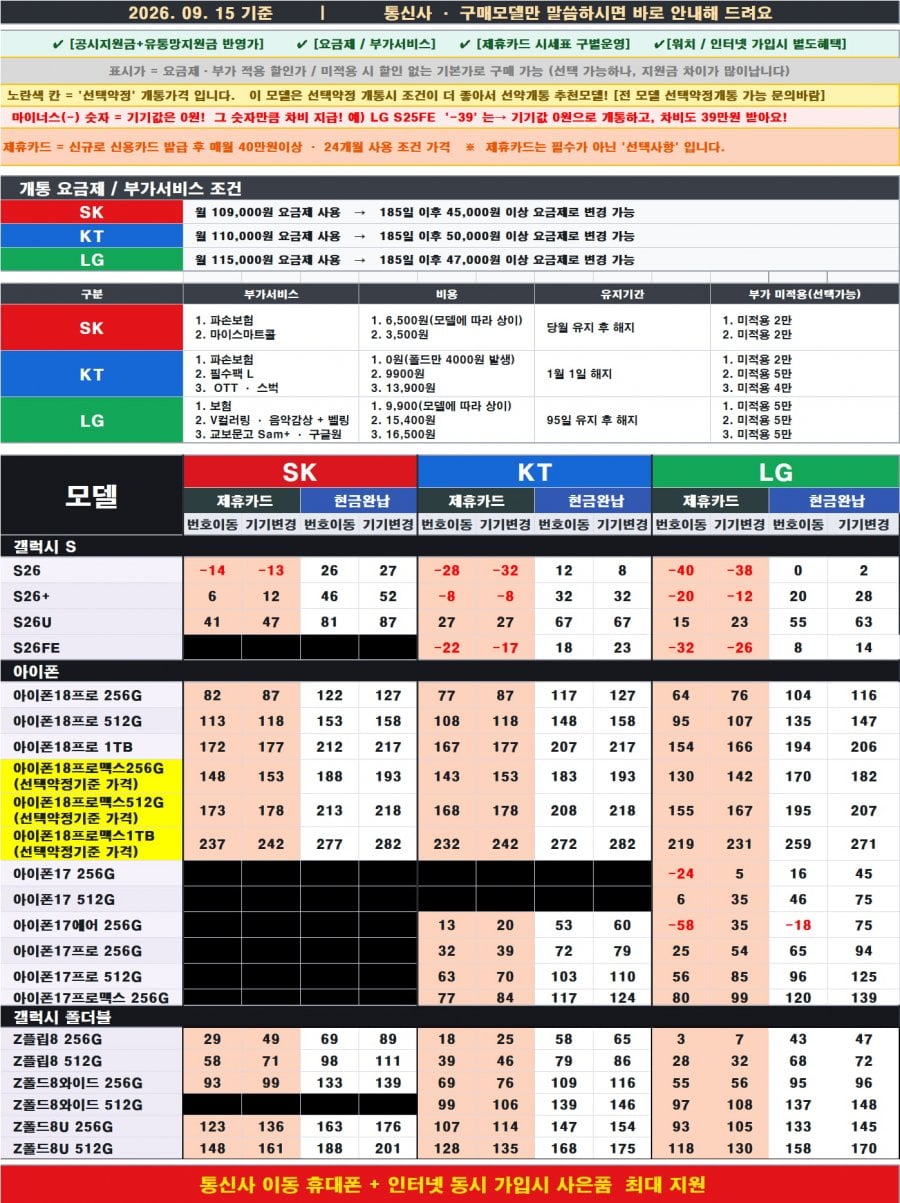The height and width of the screenshot is (1203, 900).
Task: Click the '아이폰17프로맥스 256G' row label
Action: tap(92, 997)
